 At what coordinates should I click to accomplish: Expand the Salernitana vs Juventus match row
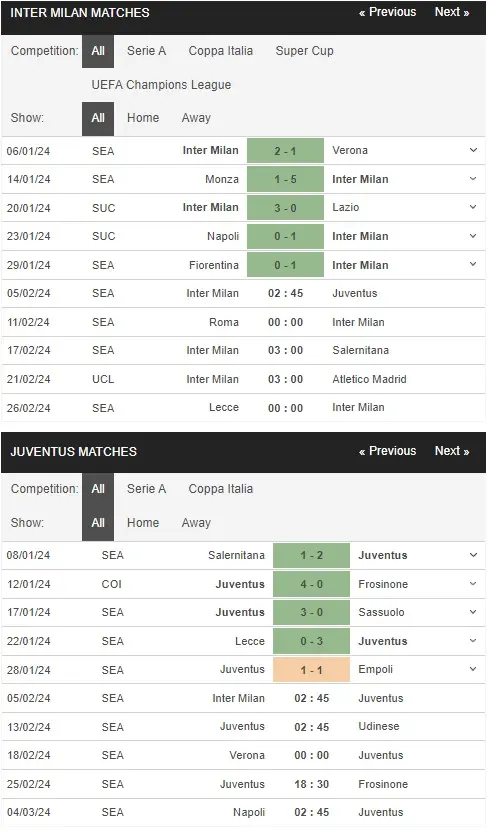pyautogui.click(x=473, y=555)
